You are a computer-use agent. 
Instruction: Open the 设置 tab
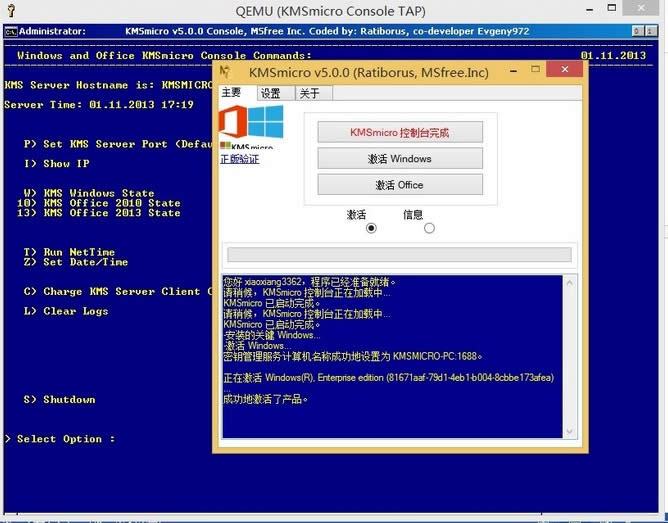(270, 94)
